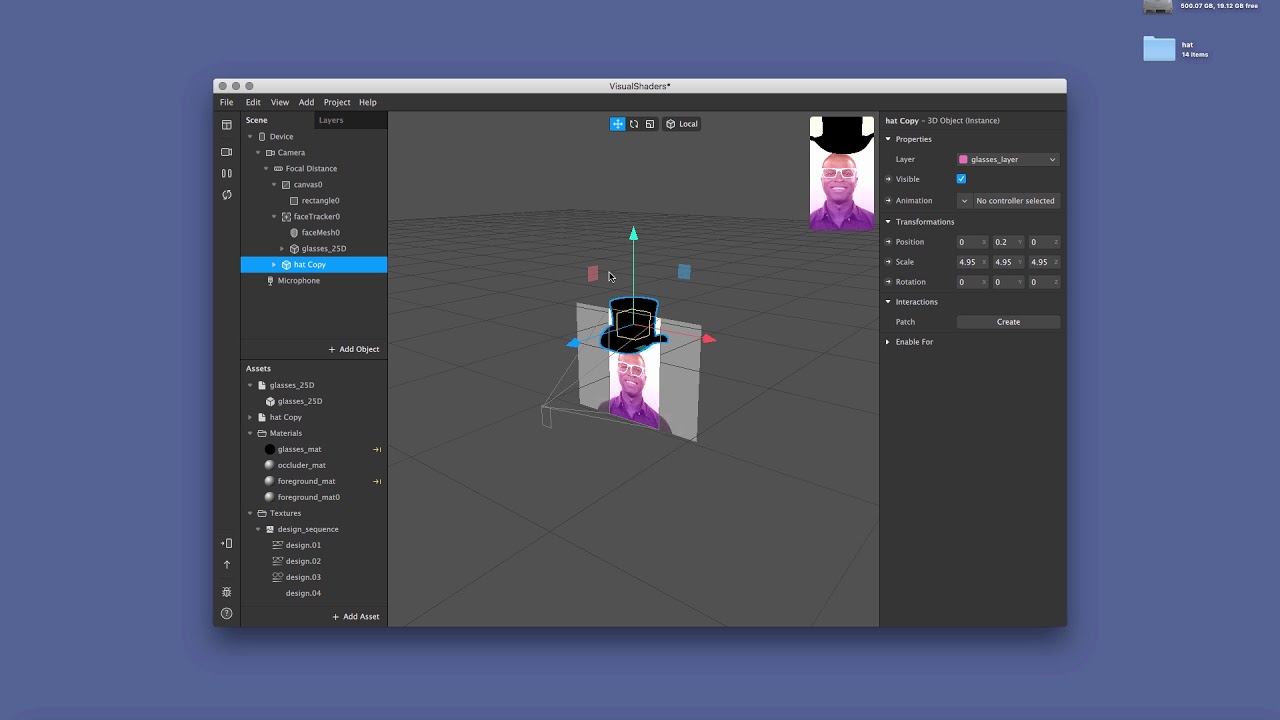Collapse the Device node
1280x720 pixels.
[250, 137]
